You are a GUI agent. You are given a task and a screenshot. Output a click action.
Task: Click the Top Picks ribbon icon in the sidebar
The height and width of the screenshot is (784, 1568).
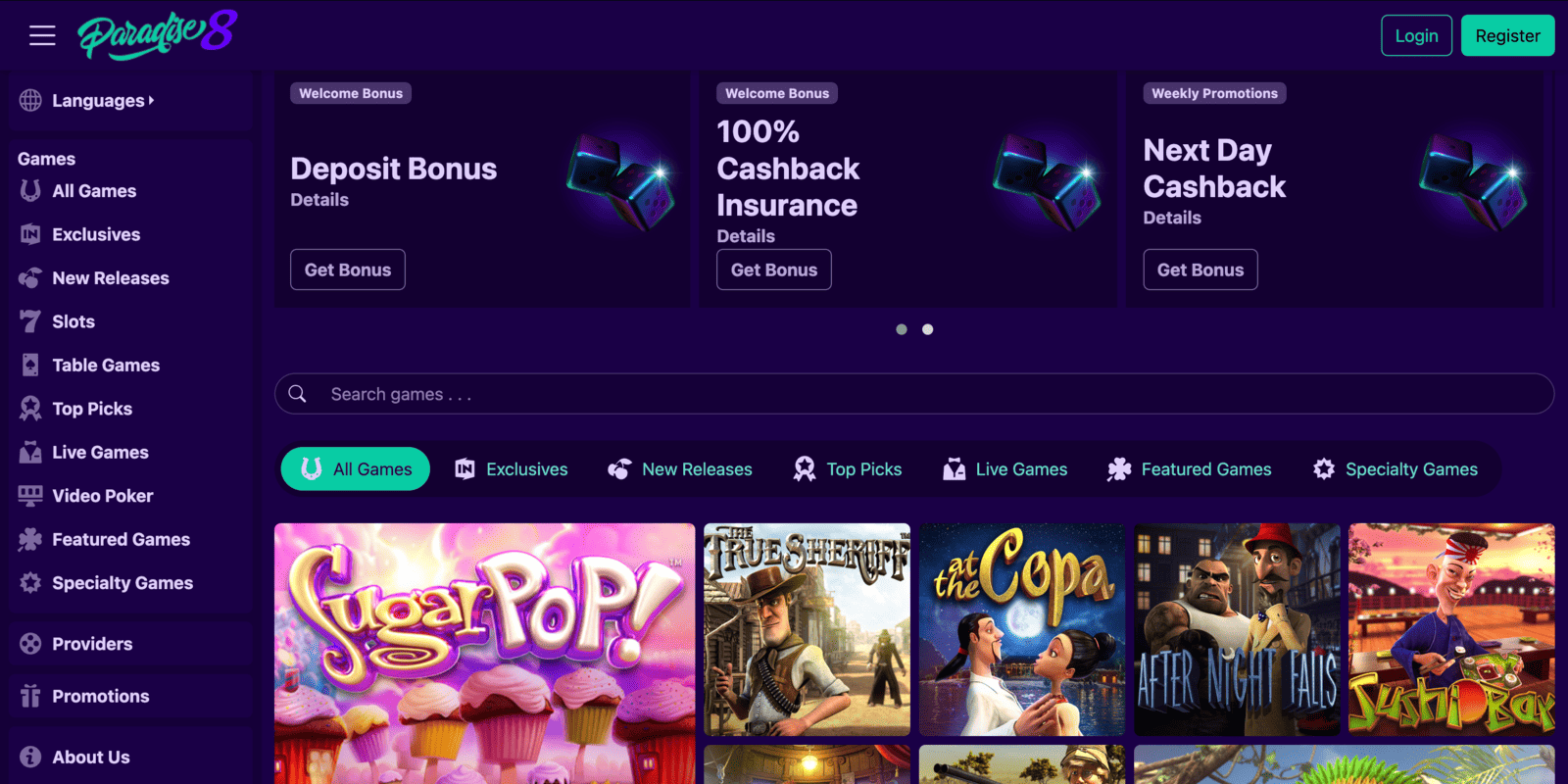[30, 409]
